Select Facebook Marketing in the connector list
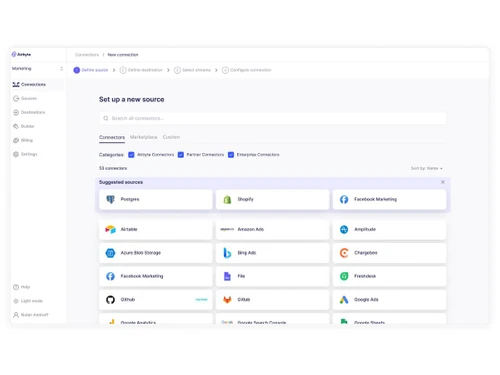The image size is (500, 375). (156, 276)
